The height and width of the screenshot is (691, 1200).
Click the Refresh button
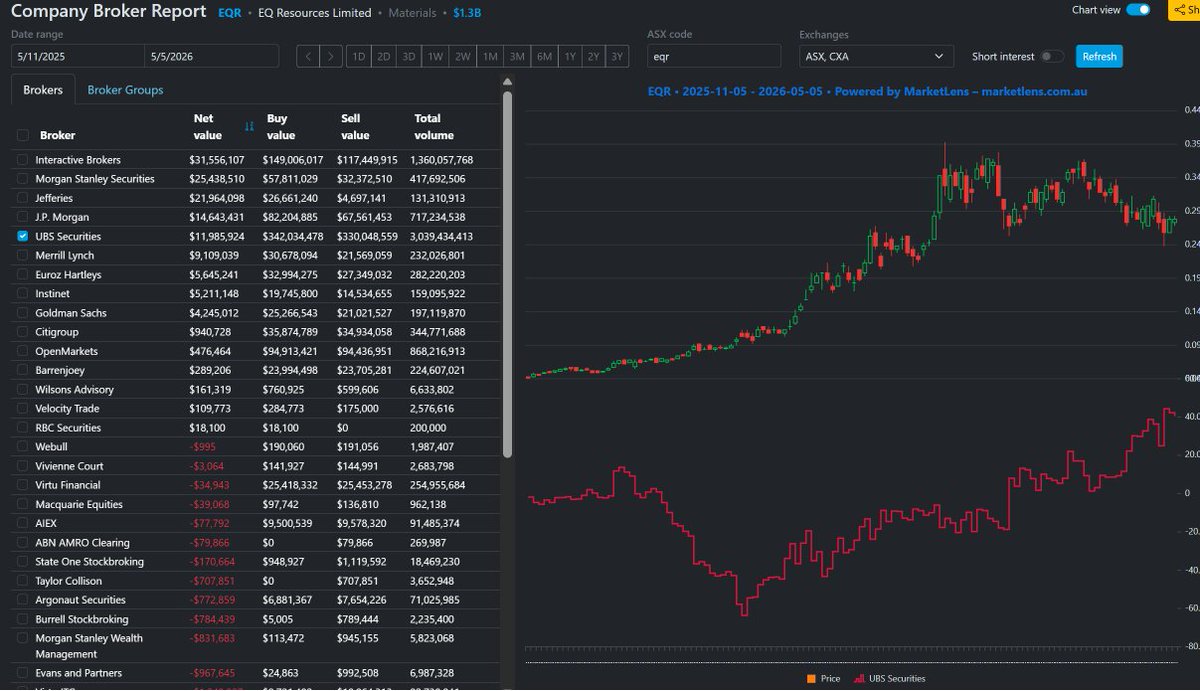click(1099, 56)
